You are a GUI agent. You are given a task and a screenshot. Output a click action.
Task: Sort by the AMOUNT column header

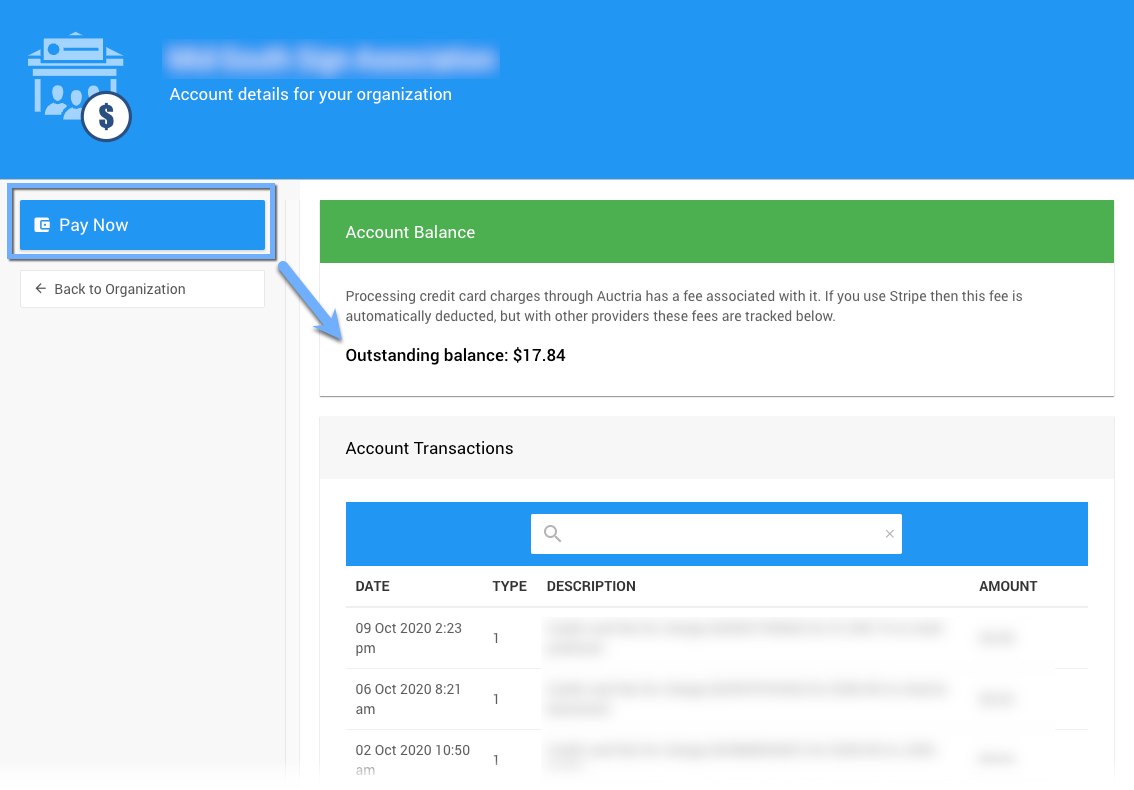1007,586
